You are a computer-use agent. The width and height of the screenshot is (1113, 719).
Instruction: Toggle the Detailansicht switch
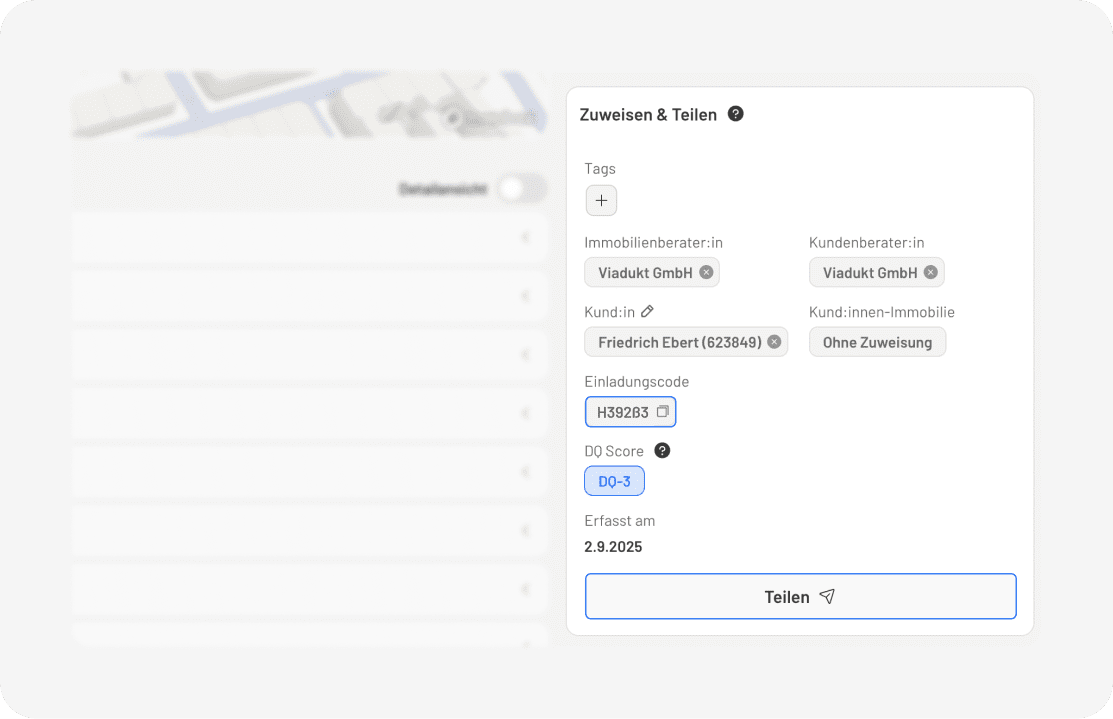click(523, 188)
